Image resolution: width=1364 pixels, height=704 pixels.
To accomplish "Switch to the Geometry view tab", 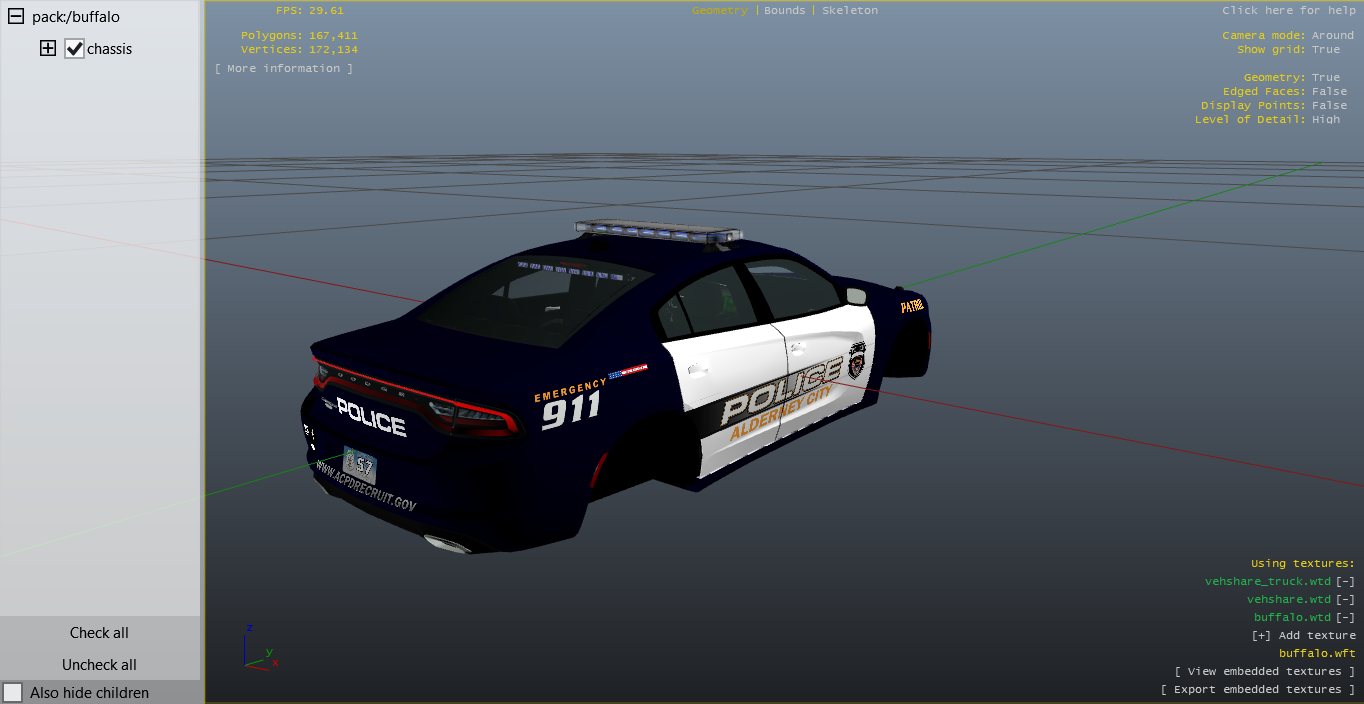I will 719,10.
